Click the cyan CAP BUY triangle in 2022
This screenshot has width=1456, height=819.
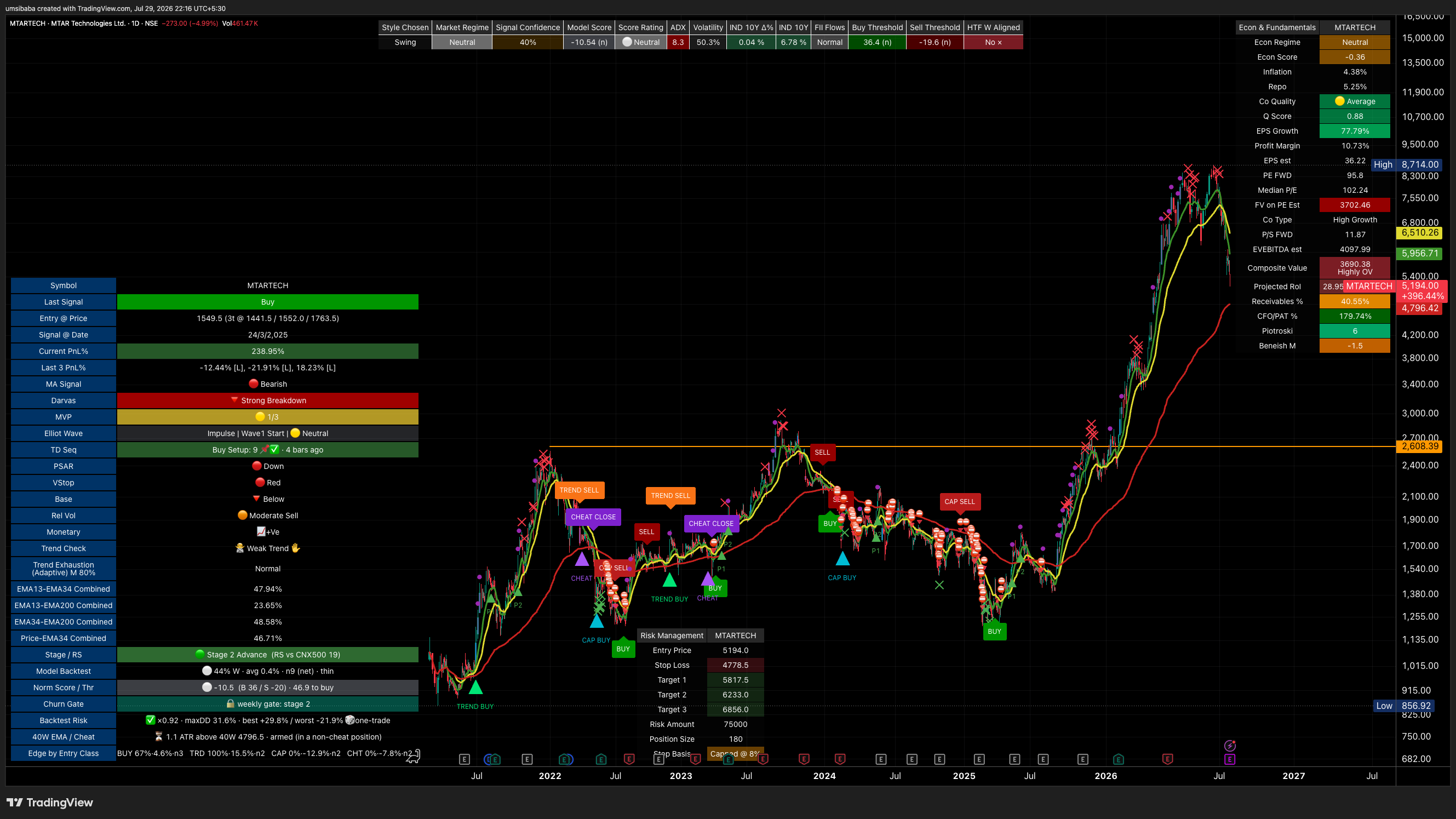(x=597, y=621)
